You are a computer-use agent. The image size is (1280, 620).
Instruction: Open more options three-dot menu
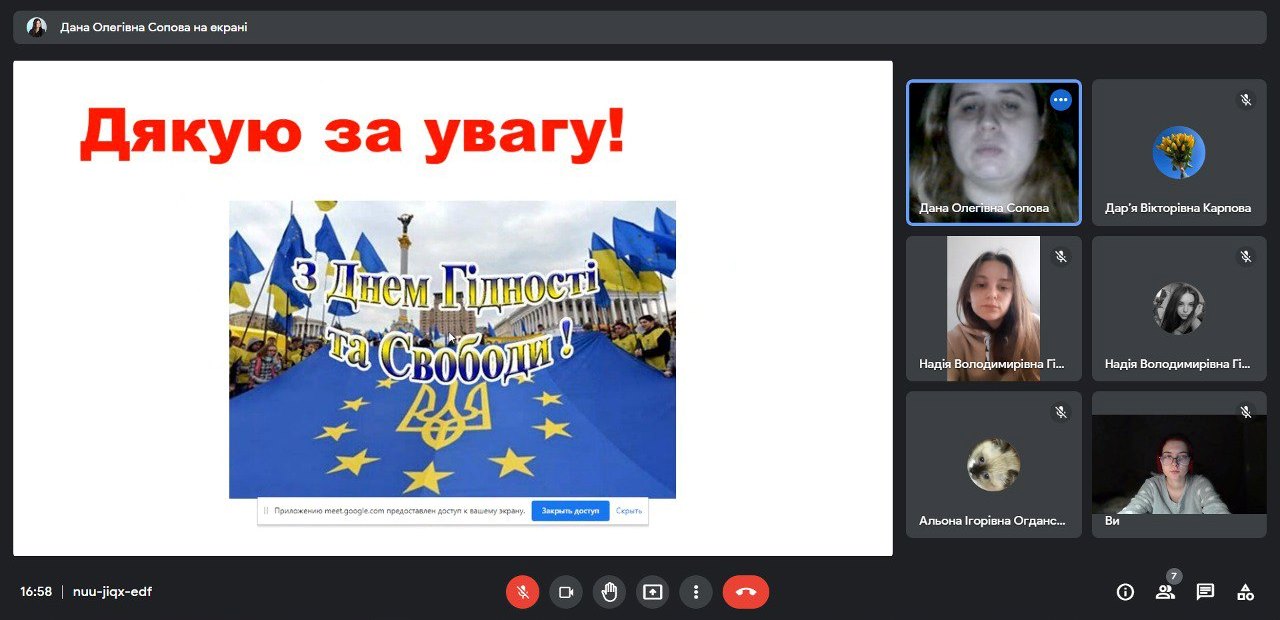pyautogui.click(x=696, y=592)
